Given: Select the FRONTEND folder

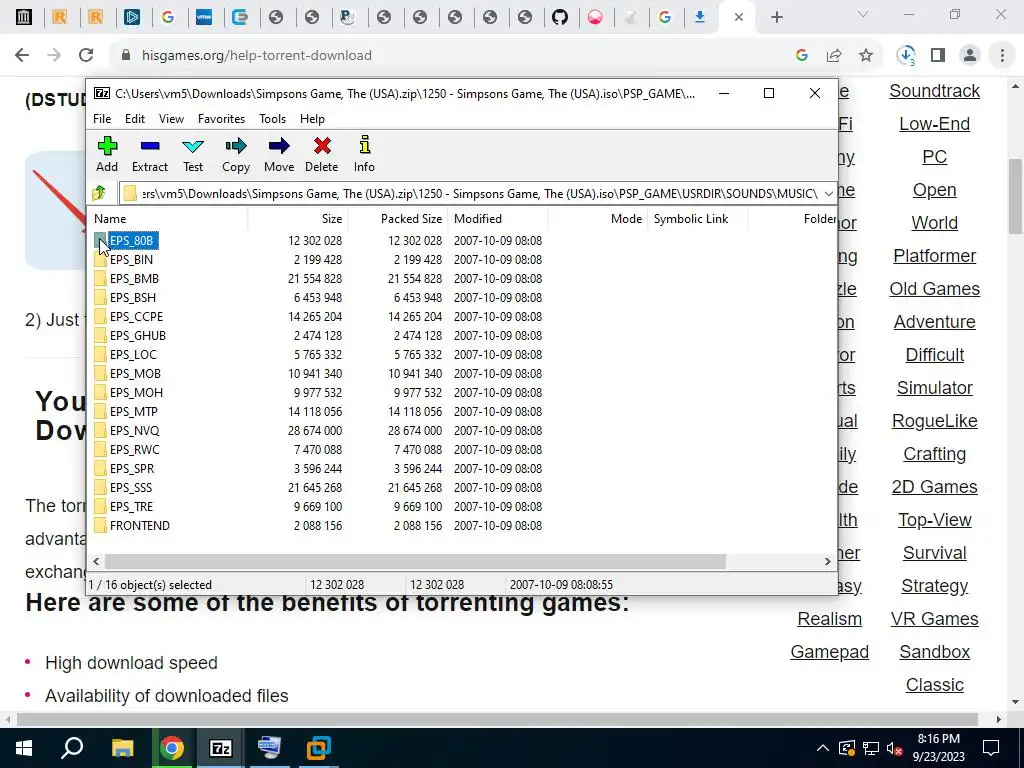Looking at the screenshot, I should pyautogui.click(x=139, y=525).
